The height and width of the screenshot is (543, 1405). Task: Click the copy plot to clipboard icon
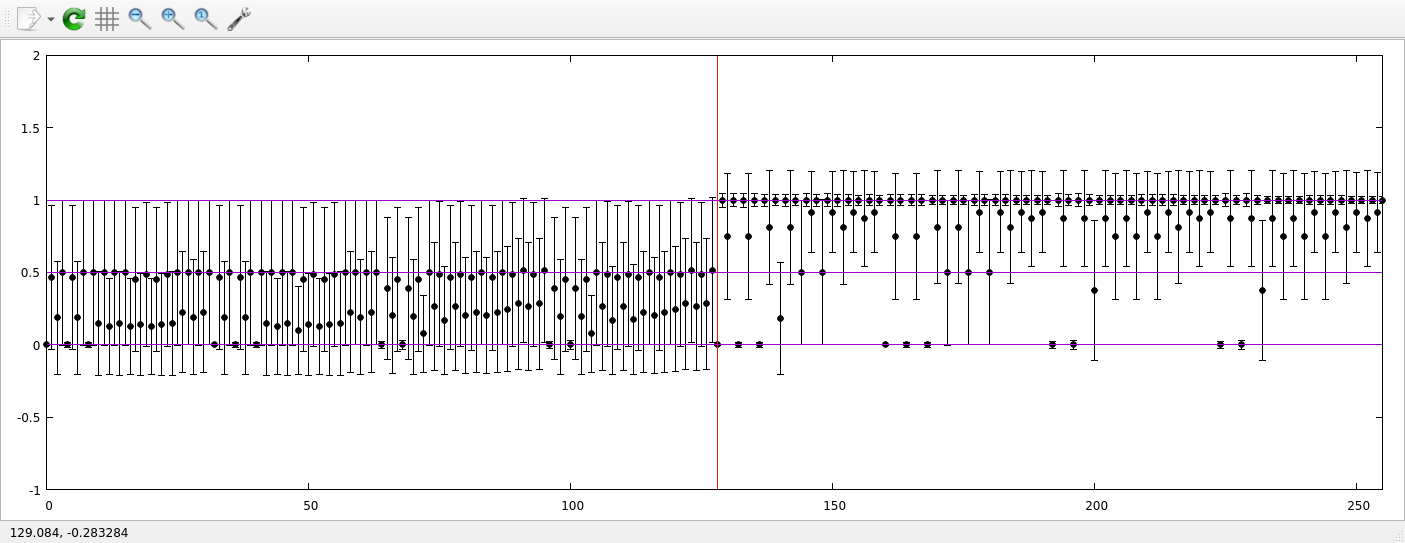pos(29,18)
